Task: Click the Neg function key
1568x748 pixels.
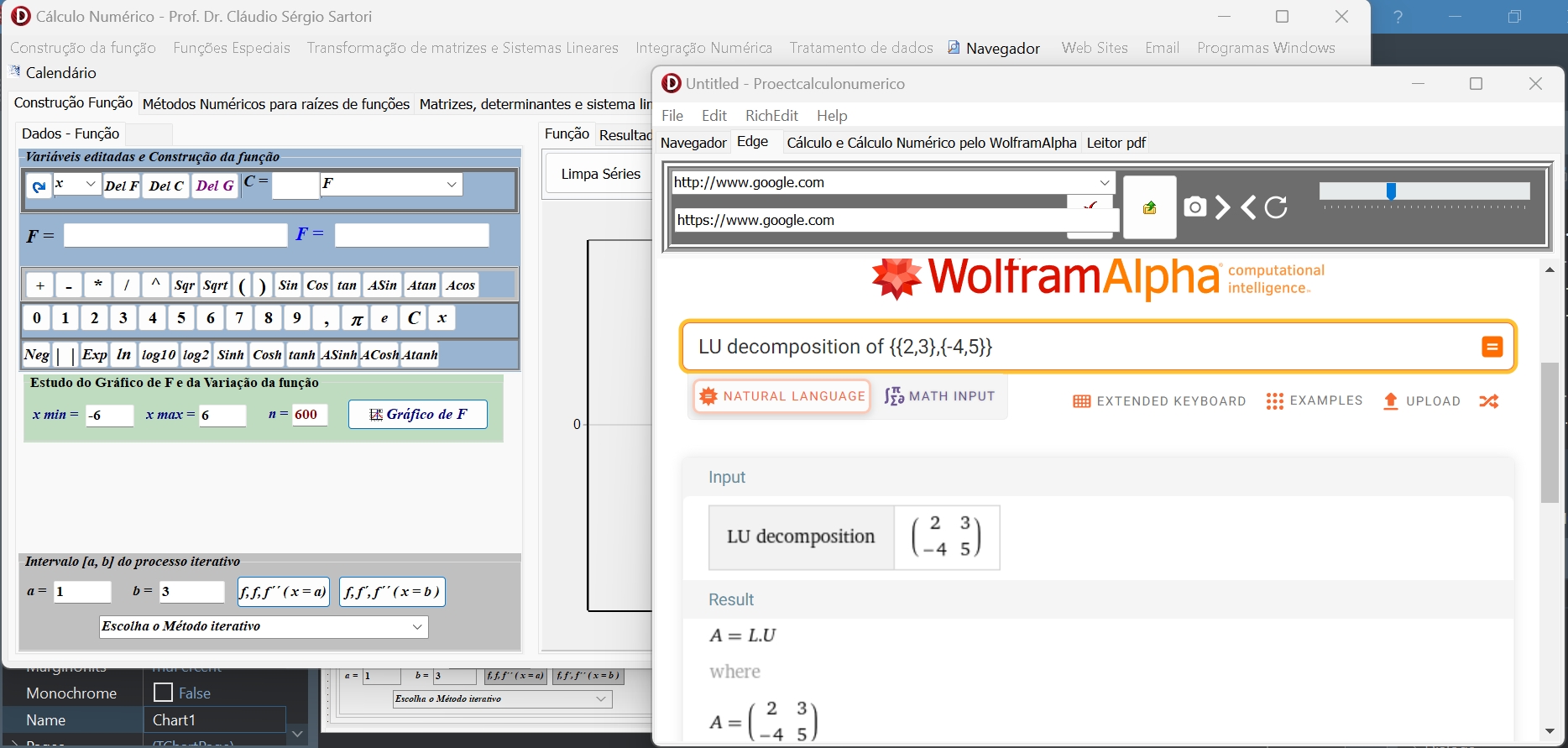Action: click(x=37, y=354)
